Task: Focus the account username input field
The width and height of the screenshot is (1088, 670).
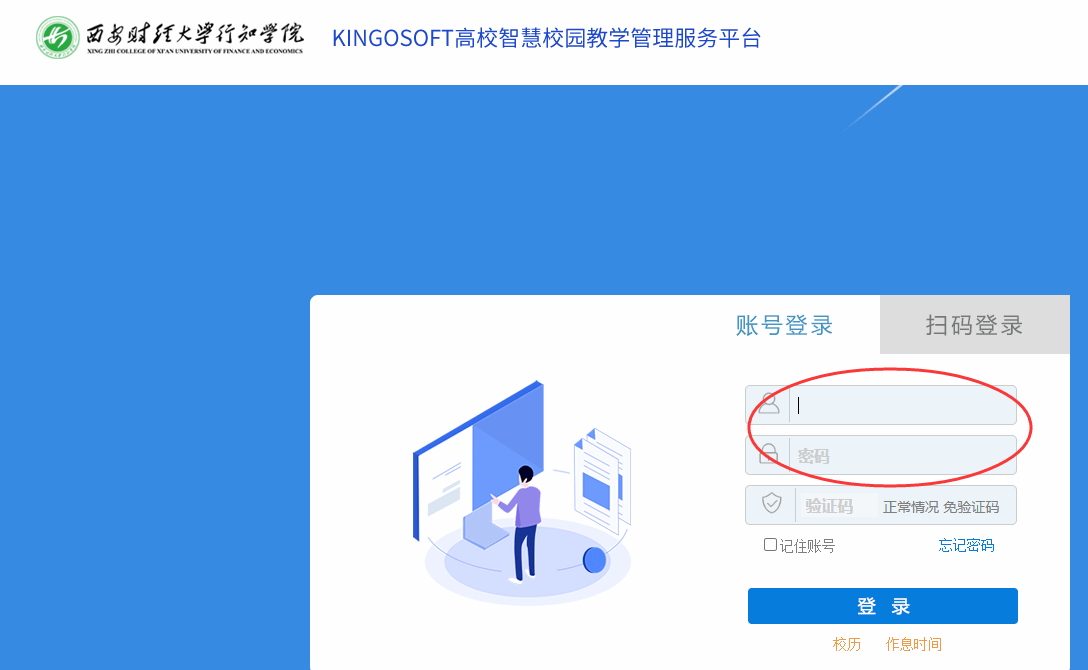Action: [902, 405]
